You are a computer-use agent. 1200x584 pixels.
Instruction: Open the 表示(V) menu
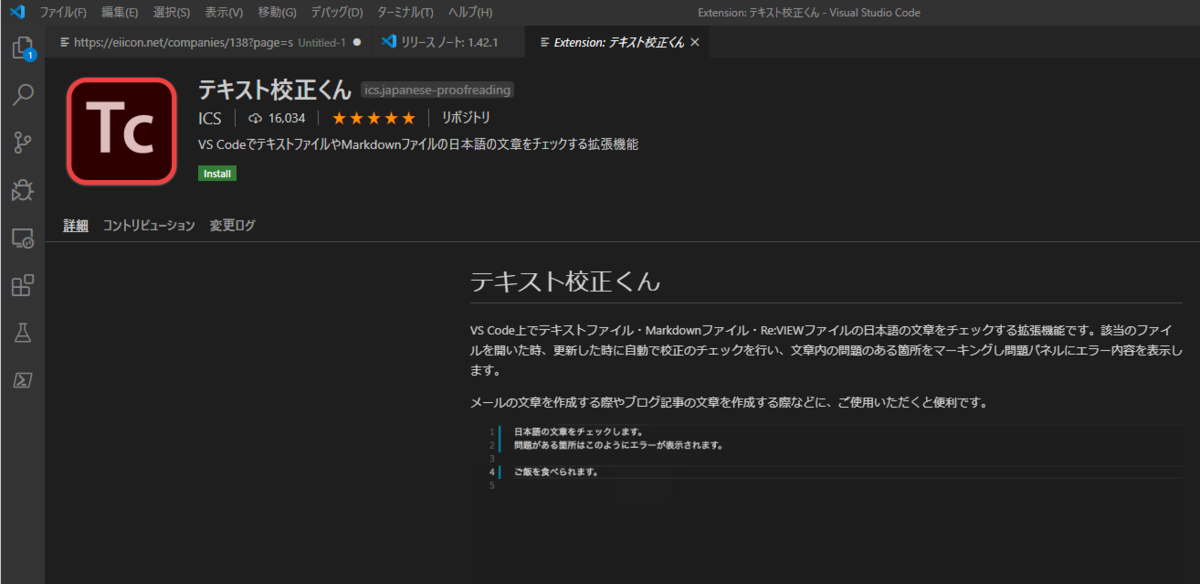(224, 12)
